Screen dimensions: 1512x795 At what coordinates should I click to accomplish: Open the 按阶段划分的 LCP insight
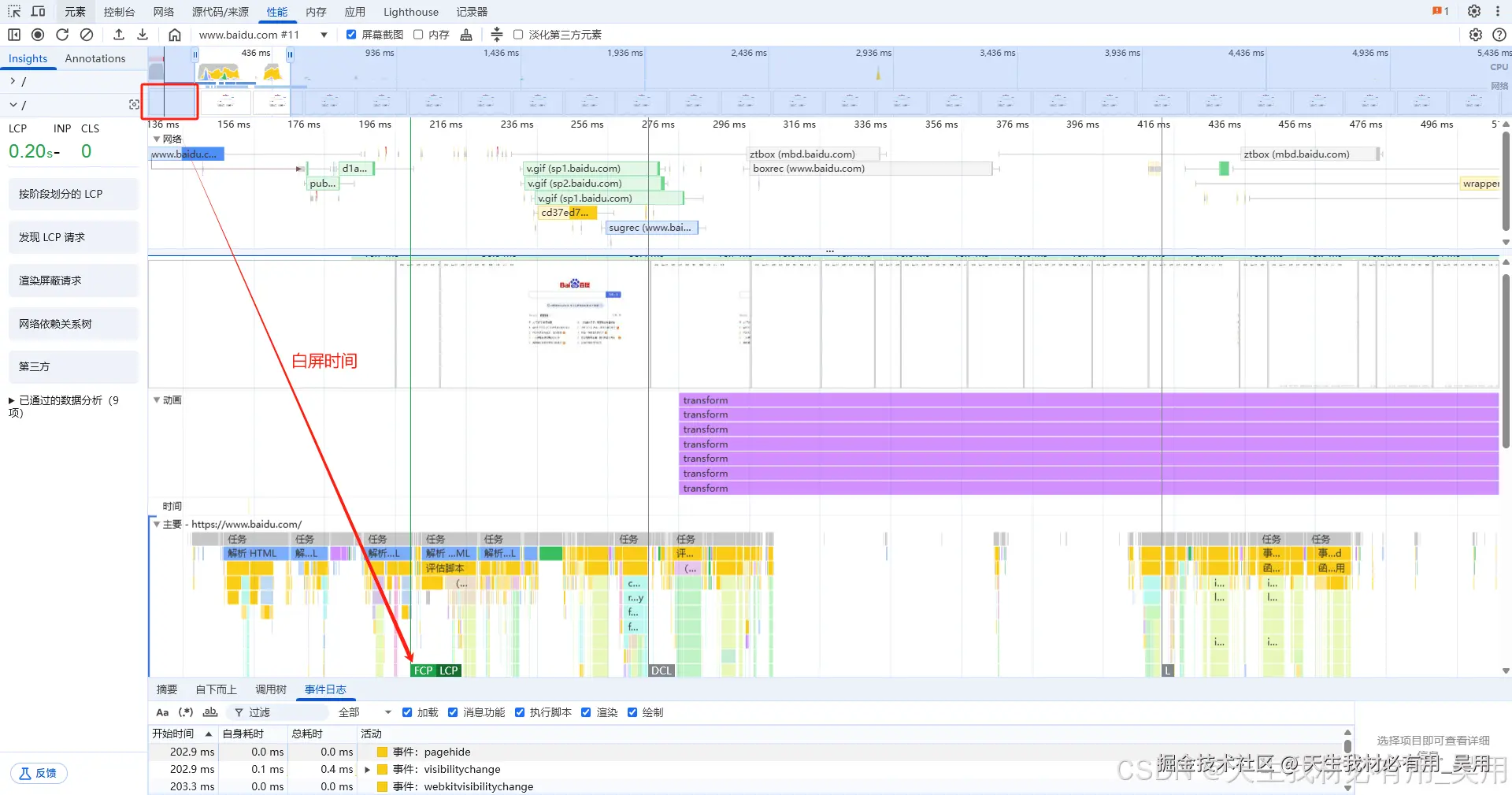tap(73, 194)
